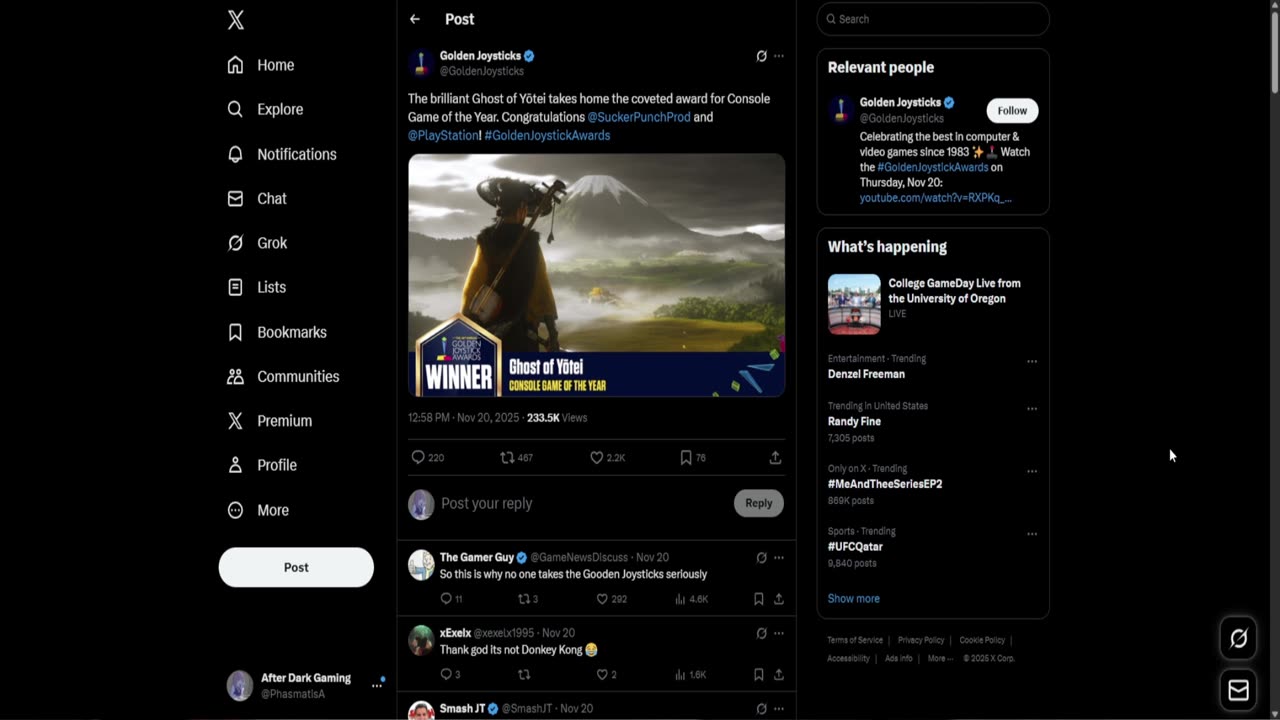Open the Grok floating button at bottom right
The height and width of the screenshot is (720, 1280).
(1238, 638)
